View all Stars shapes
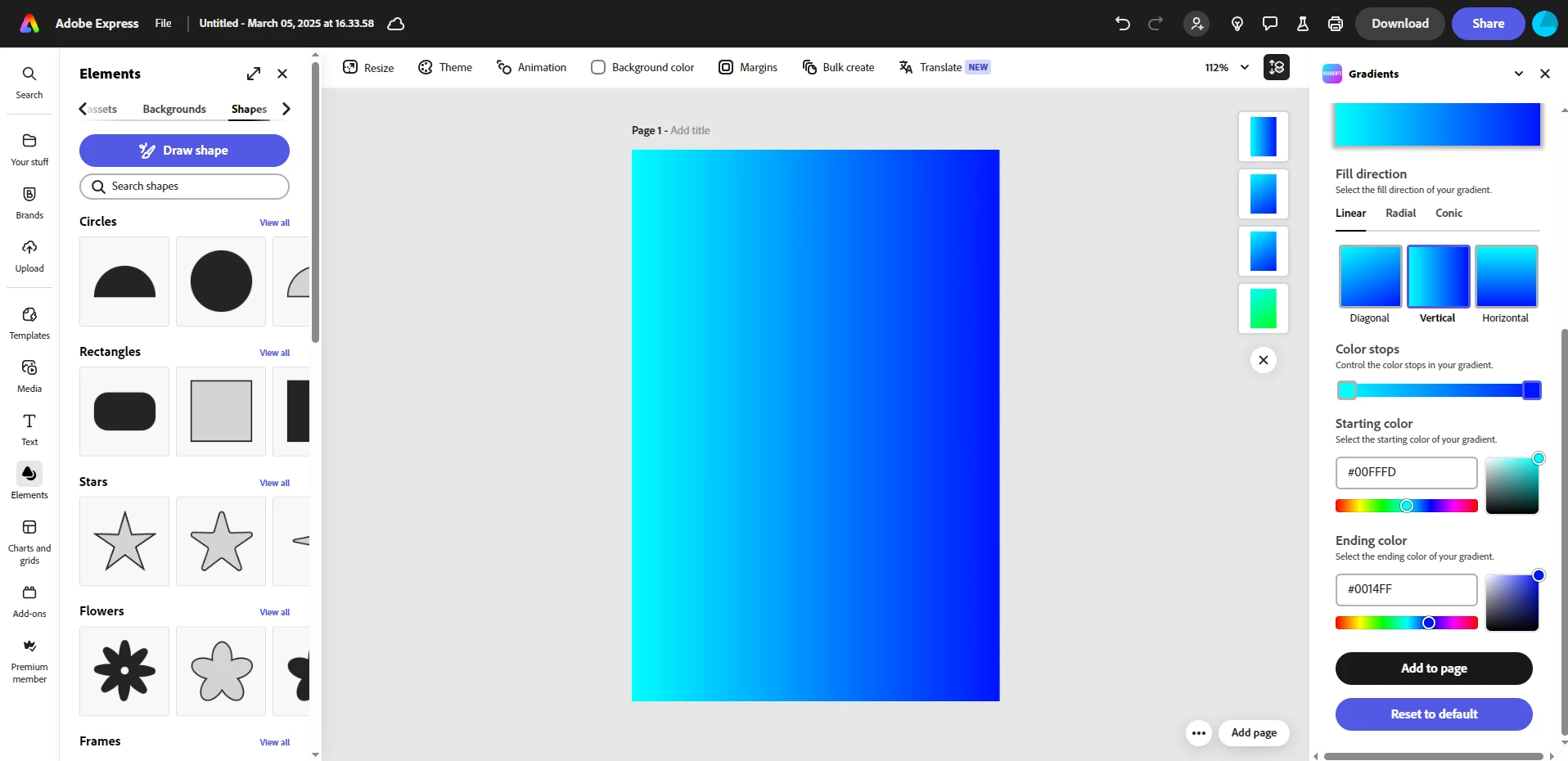The image size is (1568, 761). pos(275,483)
